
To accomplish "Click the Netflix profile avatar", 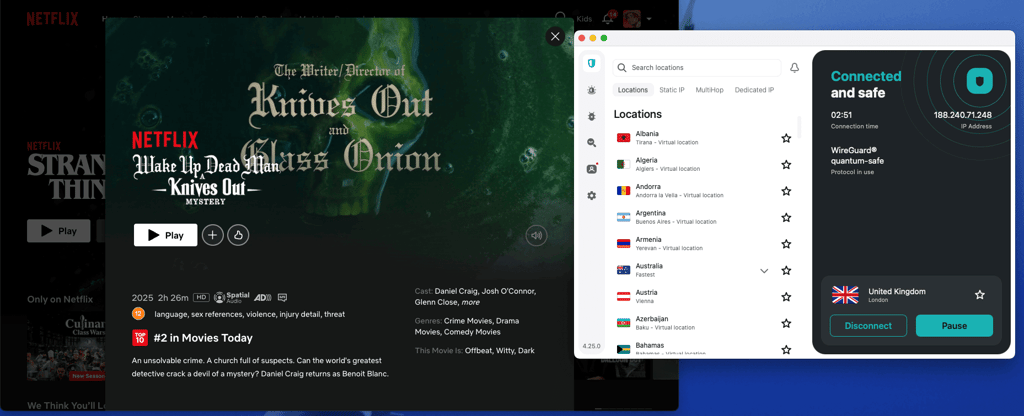I will pyautogui.click(x=632, y=18).
